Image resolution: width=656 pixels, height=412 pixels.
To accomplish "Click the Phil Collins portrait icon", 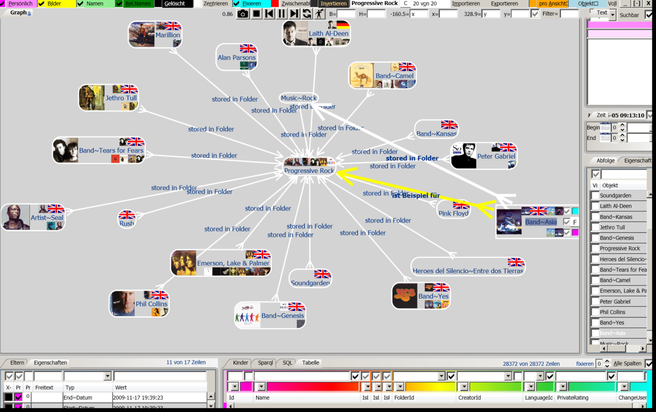I will (x=123, y=303).
